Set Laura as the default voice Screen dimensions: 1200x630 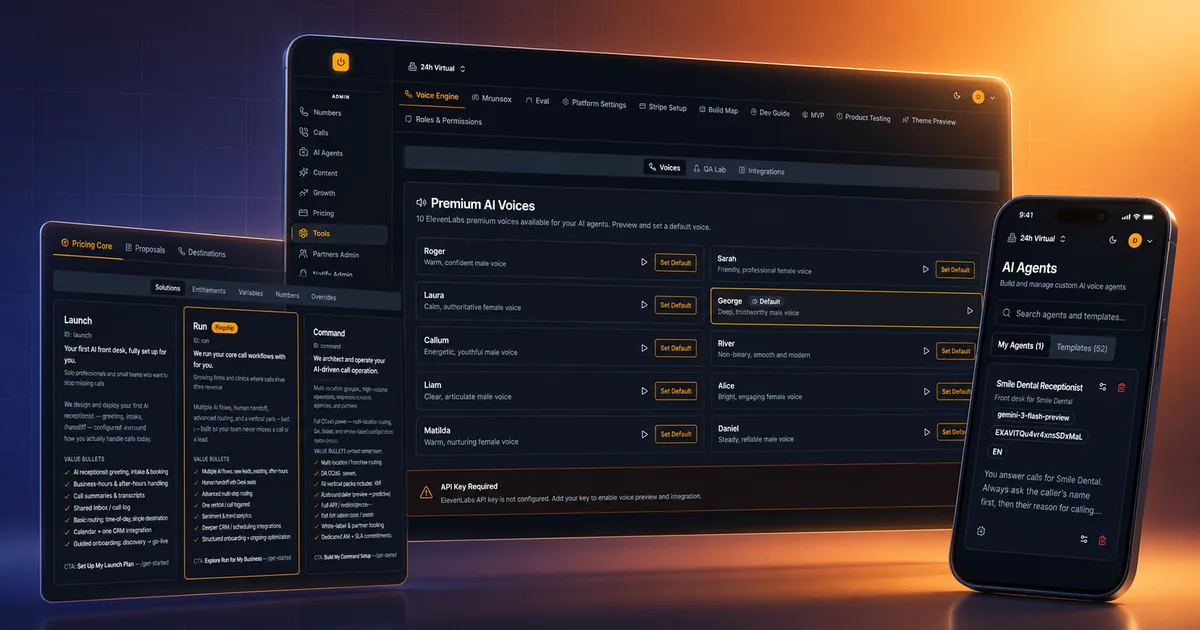pyautogui.click(x=675, y=305)
